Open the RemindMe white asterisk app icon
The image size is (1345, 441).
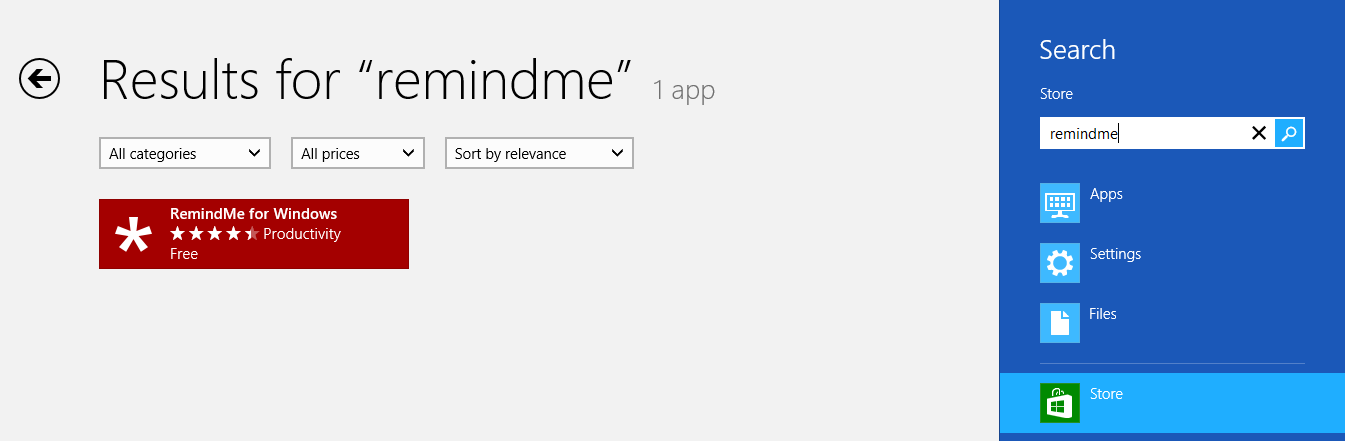(x=133, y=235)
